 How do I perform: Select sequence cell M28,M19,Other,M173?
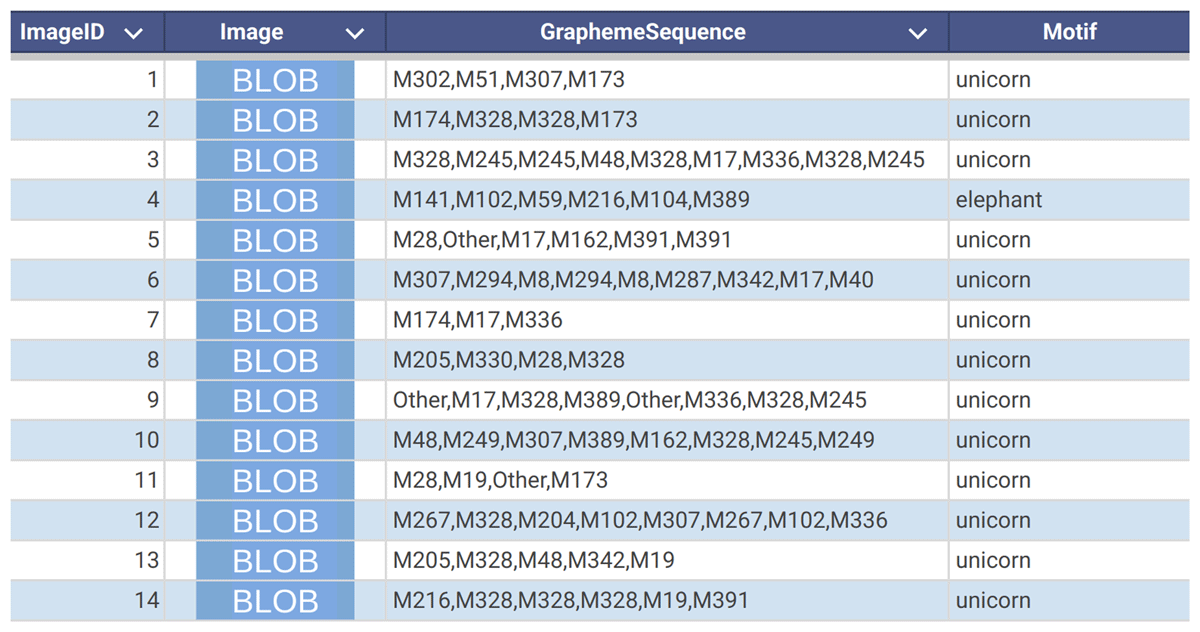tap(667, 480)
